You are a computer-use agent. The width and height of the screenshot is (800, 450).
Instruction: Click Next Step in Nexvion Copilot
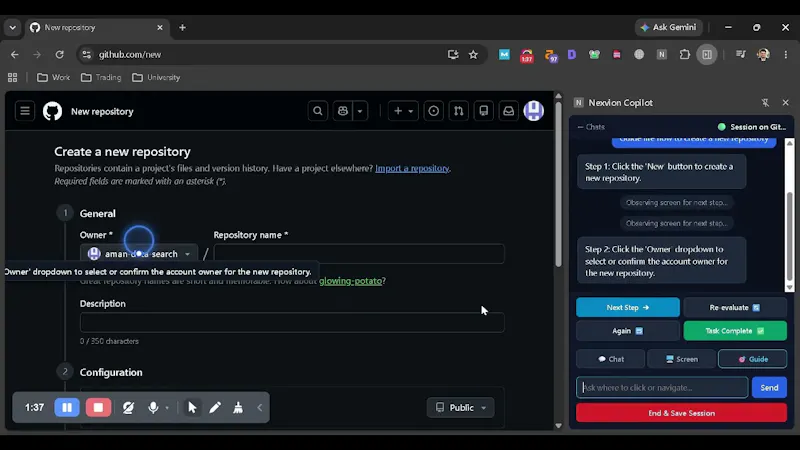[628, 308]
